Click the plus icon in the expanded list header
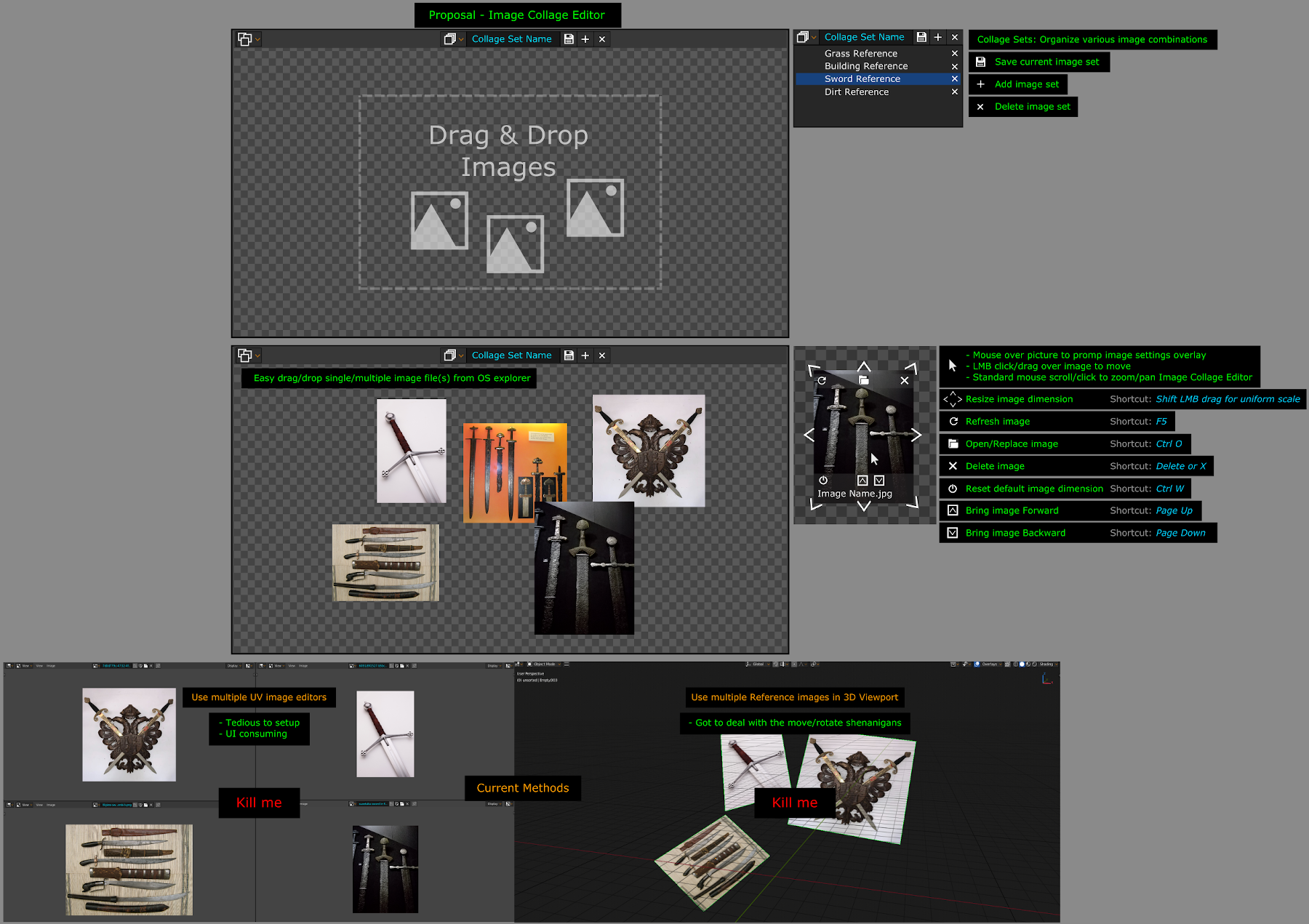The height and width of the screenshot is (924, 1309). (x=938, y=37)
